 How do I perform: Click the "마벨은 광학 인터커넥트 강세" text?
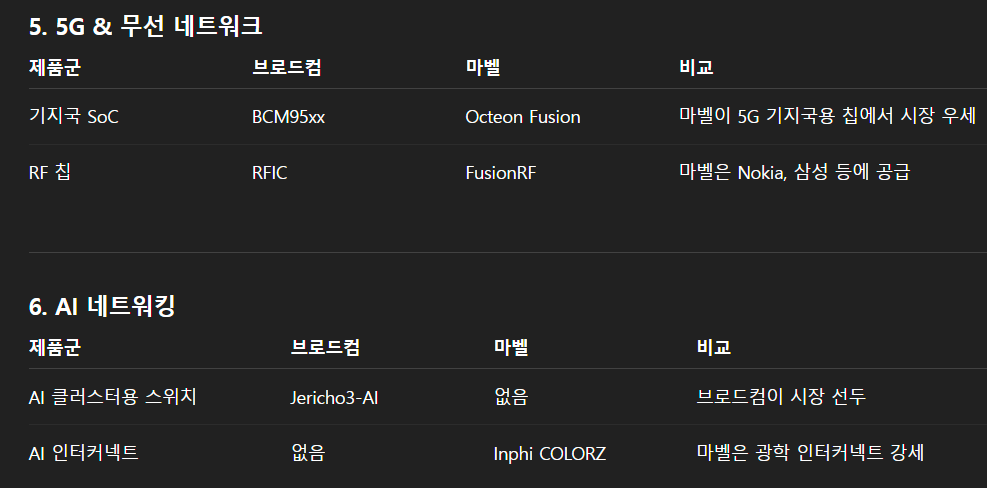(809, 453)
